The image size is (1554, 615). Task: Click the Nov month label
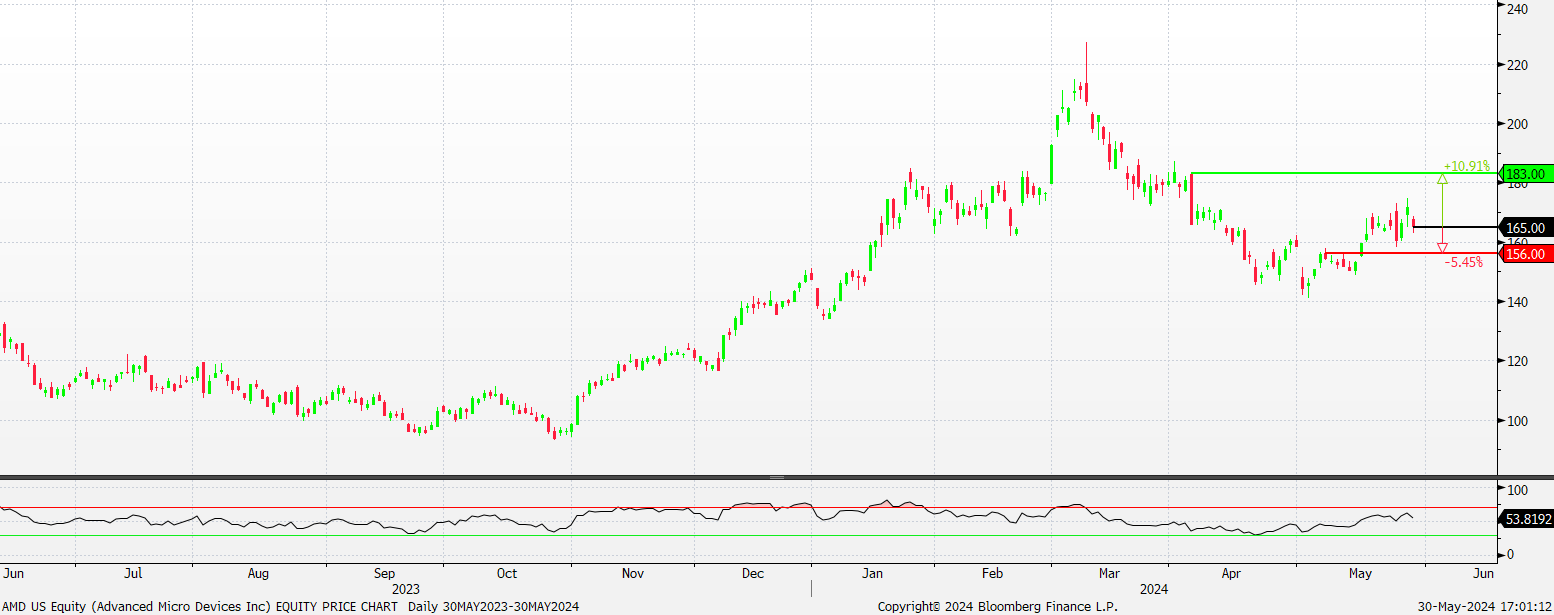(632, 574)
